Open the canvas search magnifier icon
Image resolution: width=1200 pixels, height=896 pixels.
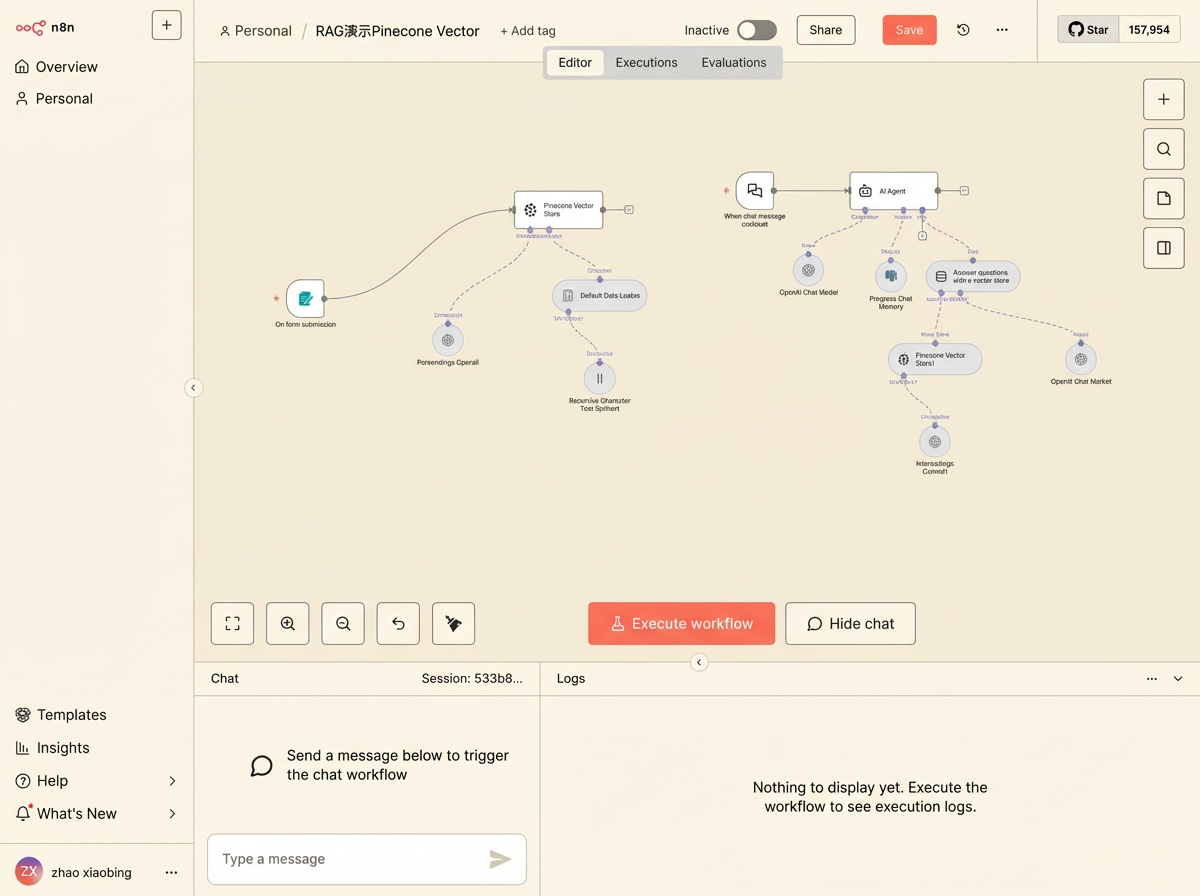click(1163, 149)
